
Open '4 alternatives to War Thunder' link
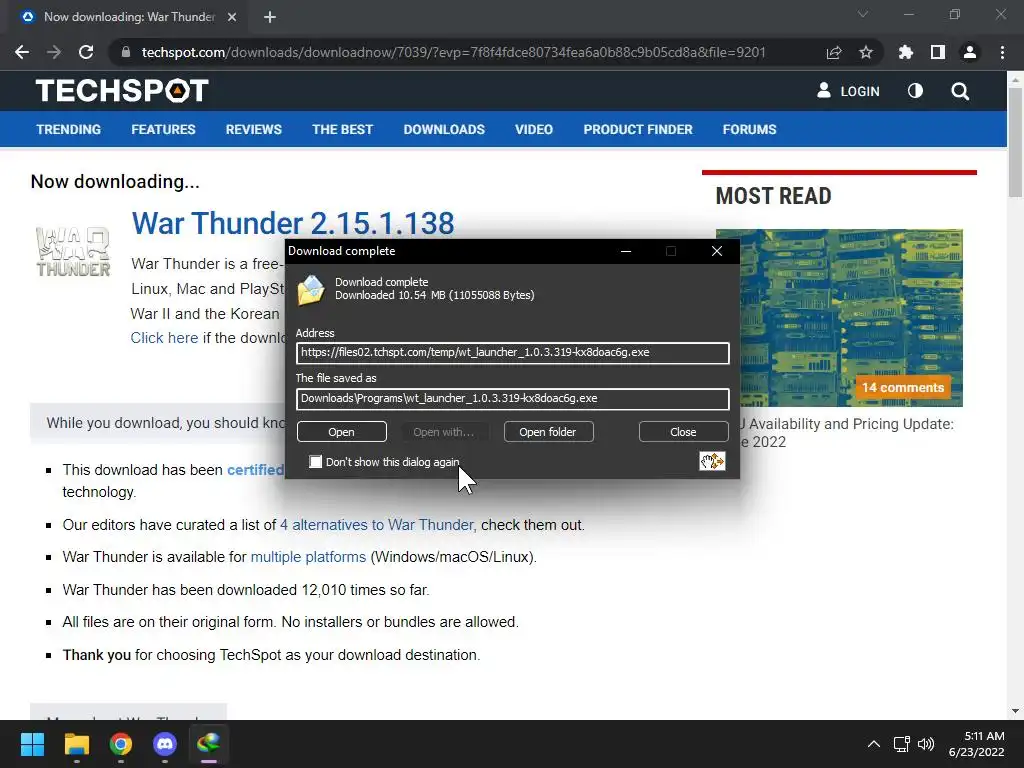click(x=377, y=525)
